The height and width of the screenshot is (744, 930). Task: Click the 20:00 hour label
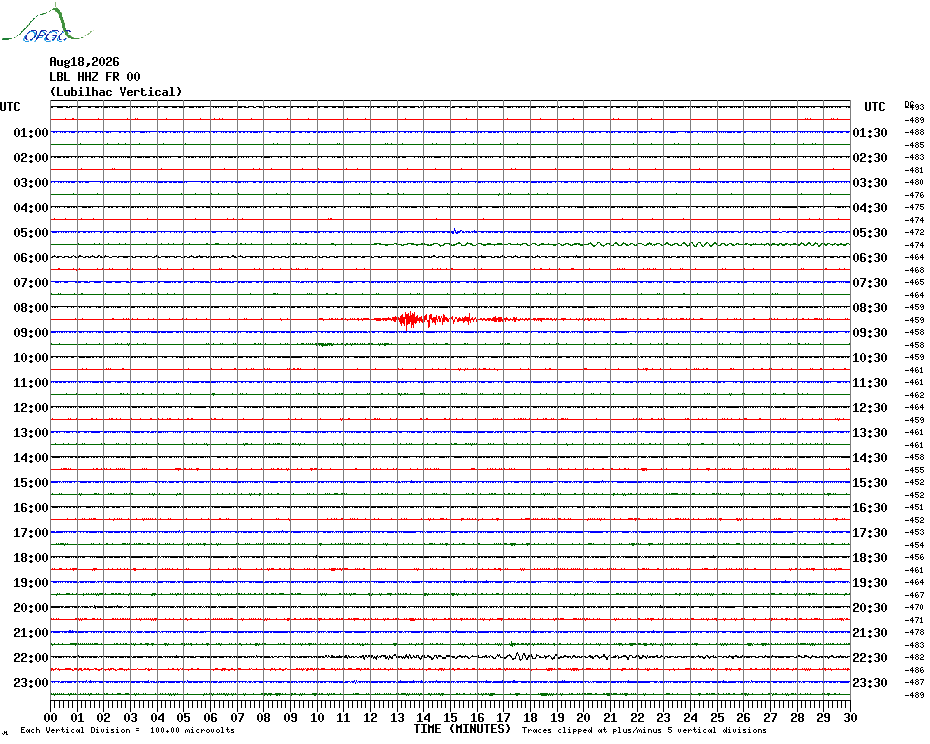coord(31,608)
